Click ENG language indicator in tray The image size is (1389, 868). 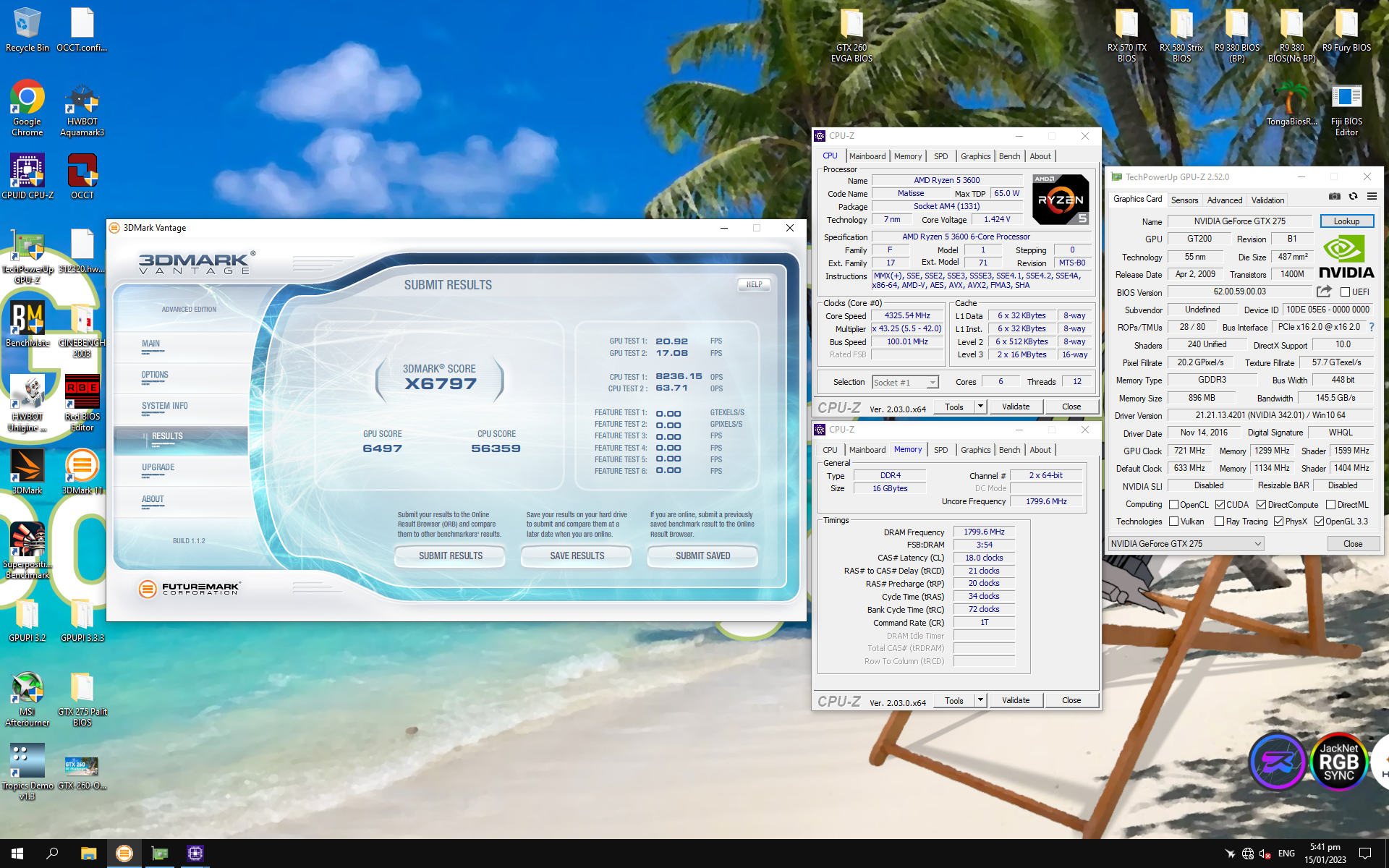(1286, 854)
